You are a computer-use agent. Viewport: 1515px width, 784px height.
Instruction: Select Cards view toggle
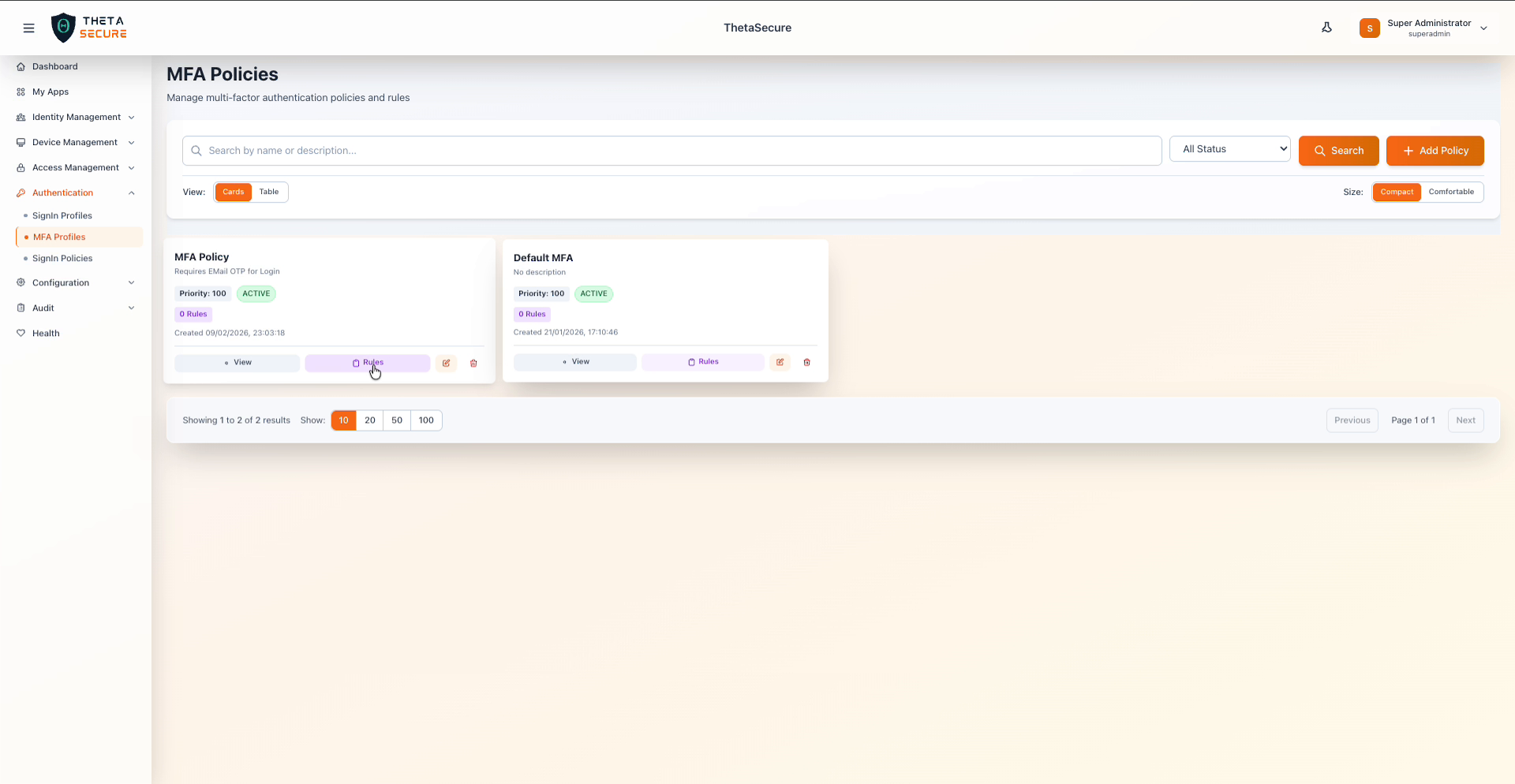[x=233, y=192]
